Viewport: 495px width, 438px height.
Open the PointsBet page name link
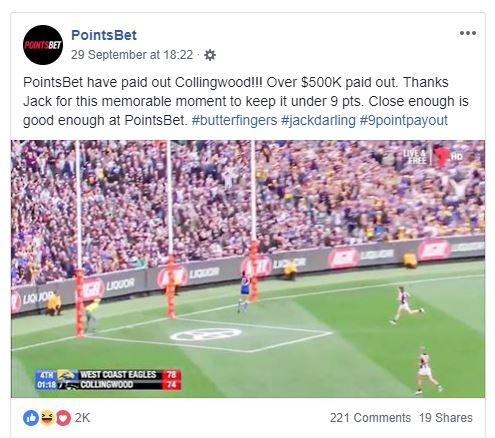[104, 35]
